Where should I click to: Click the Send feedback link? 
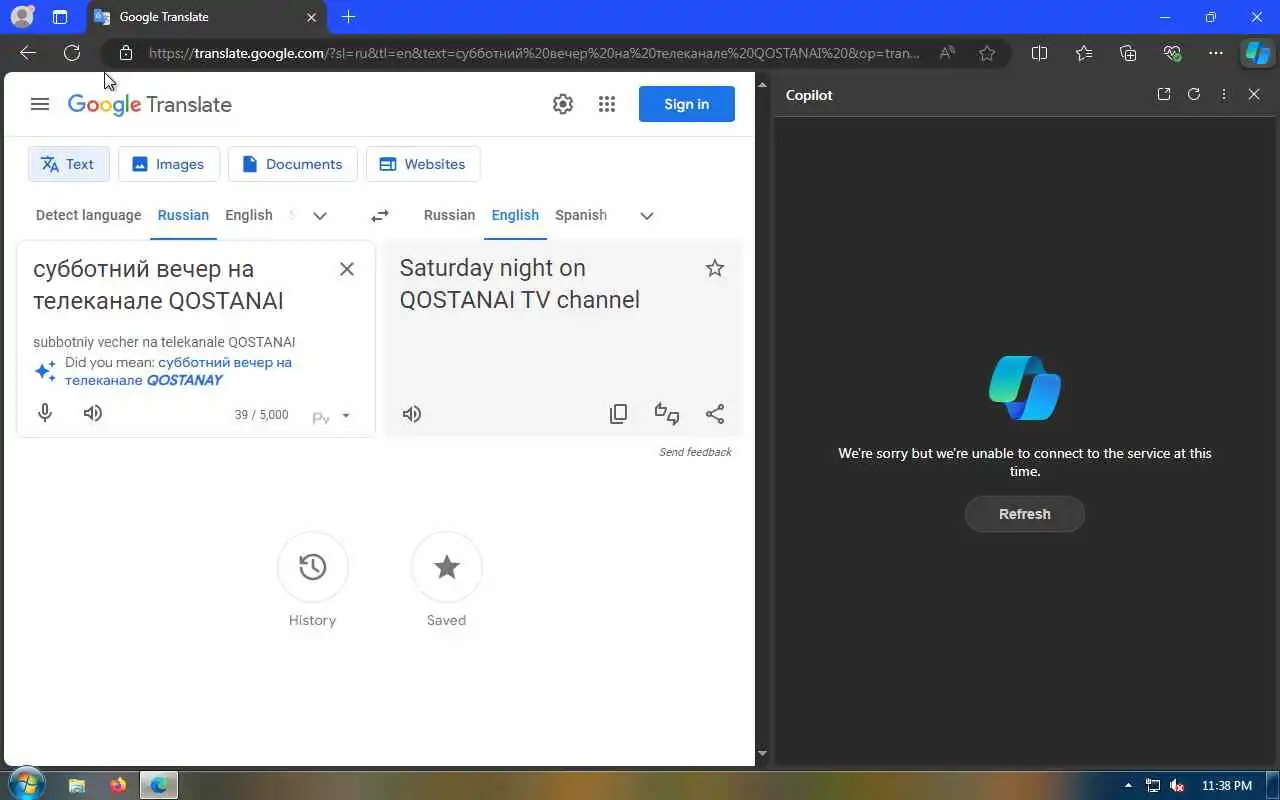tap(695, 452)
